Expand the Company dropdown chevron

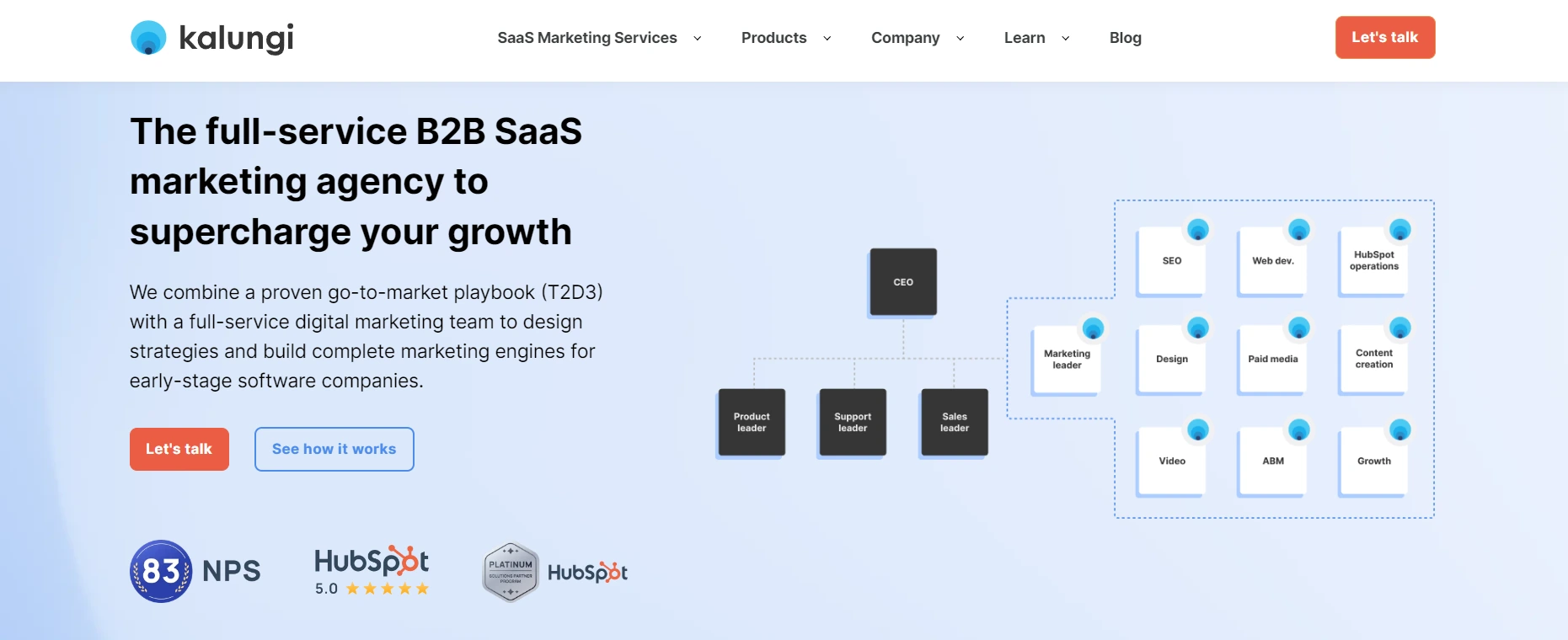961,38
